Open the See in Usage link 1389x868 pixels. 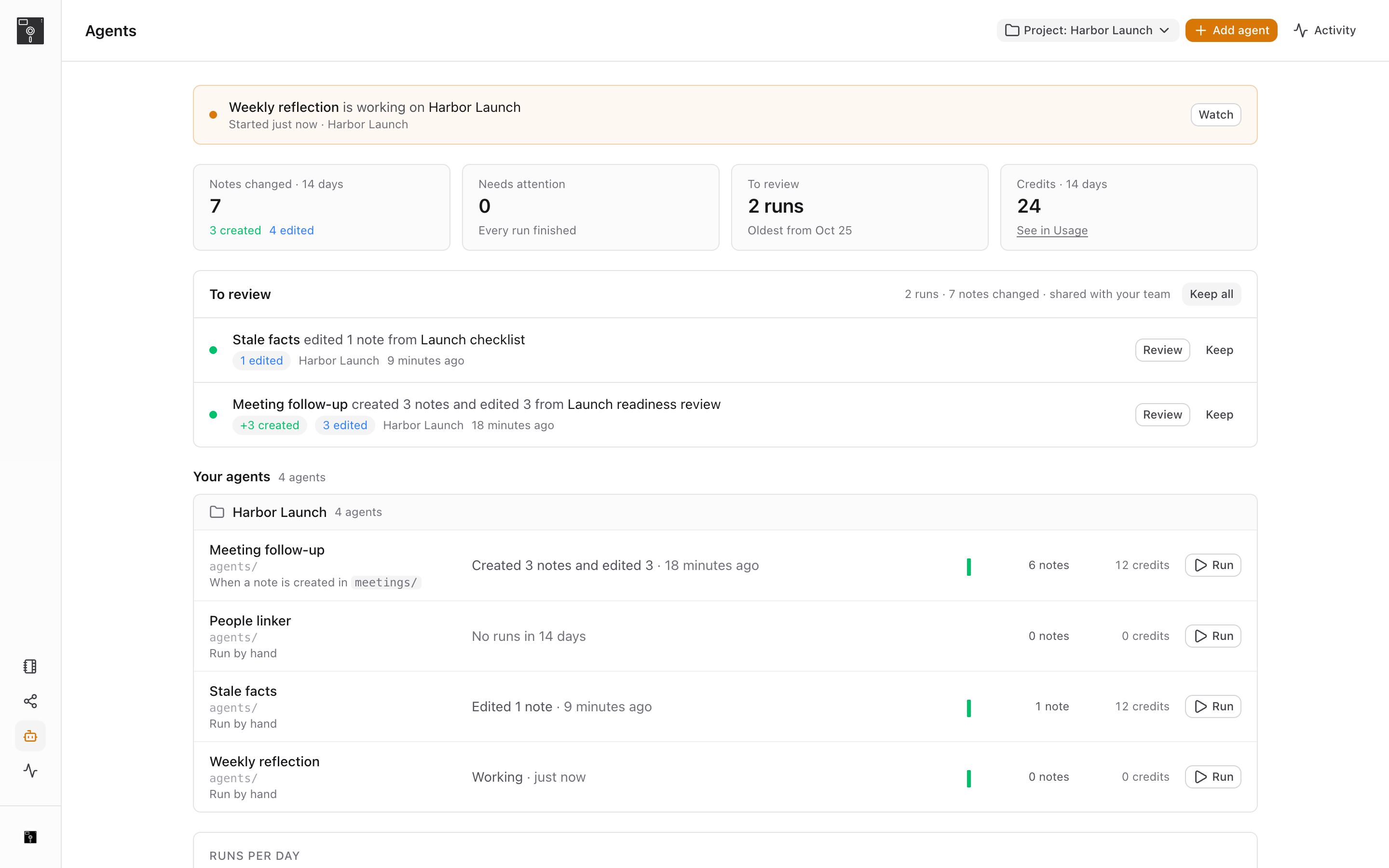(x=1052, y=230)
